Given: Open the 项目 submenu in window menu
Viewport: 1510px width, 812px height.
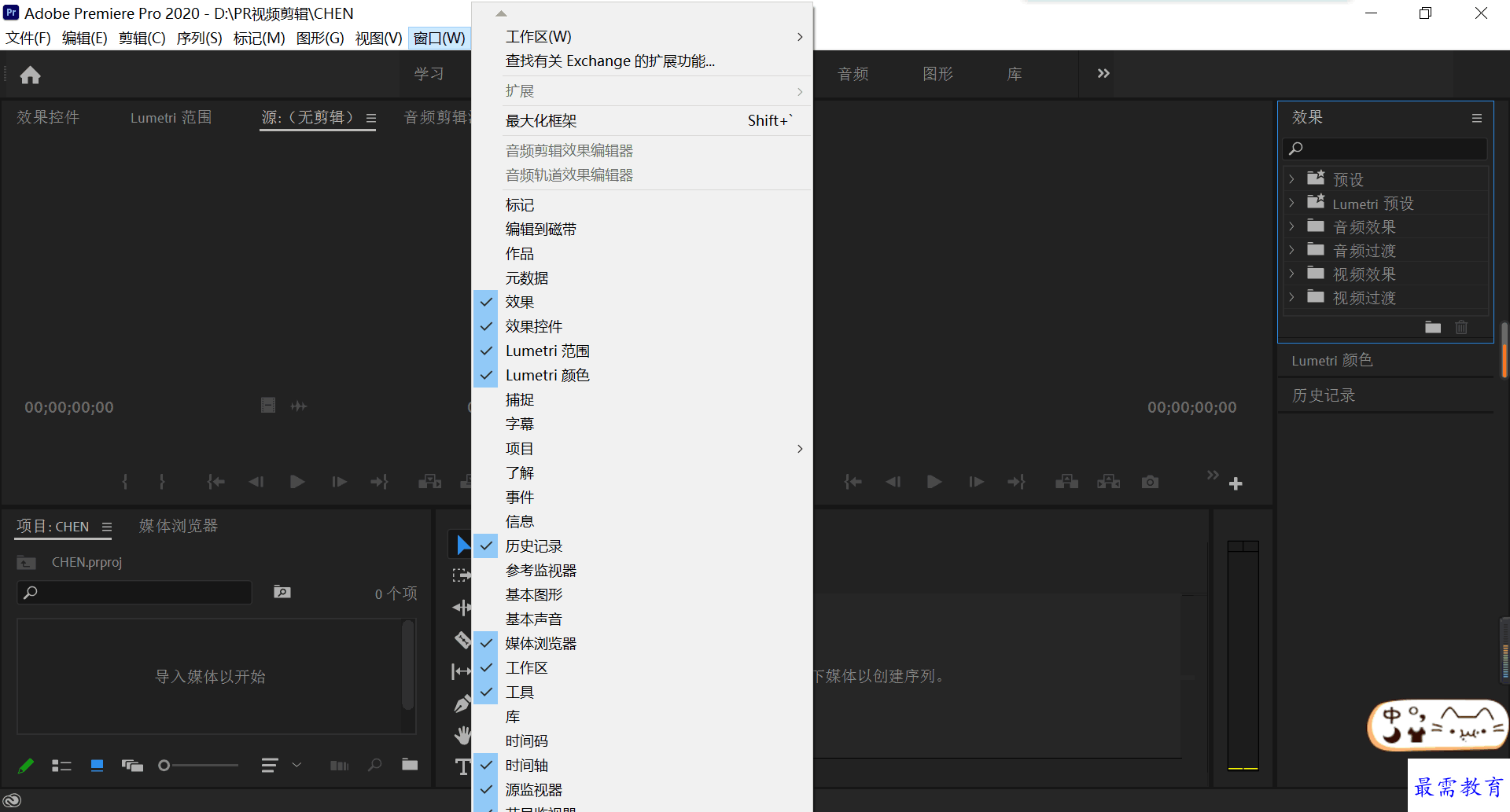Looking at the screenshot, I should point(643,448).
